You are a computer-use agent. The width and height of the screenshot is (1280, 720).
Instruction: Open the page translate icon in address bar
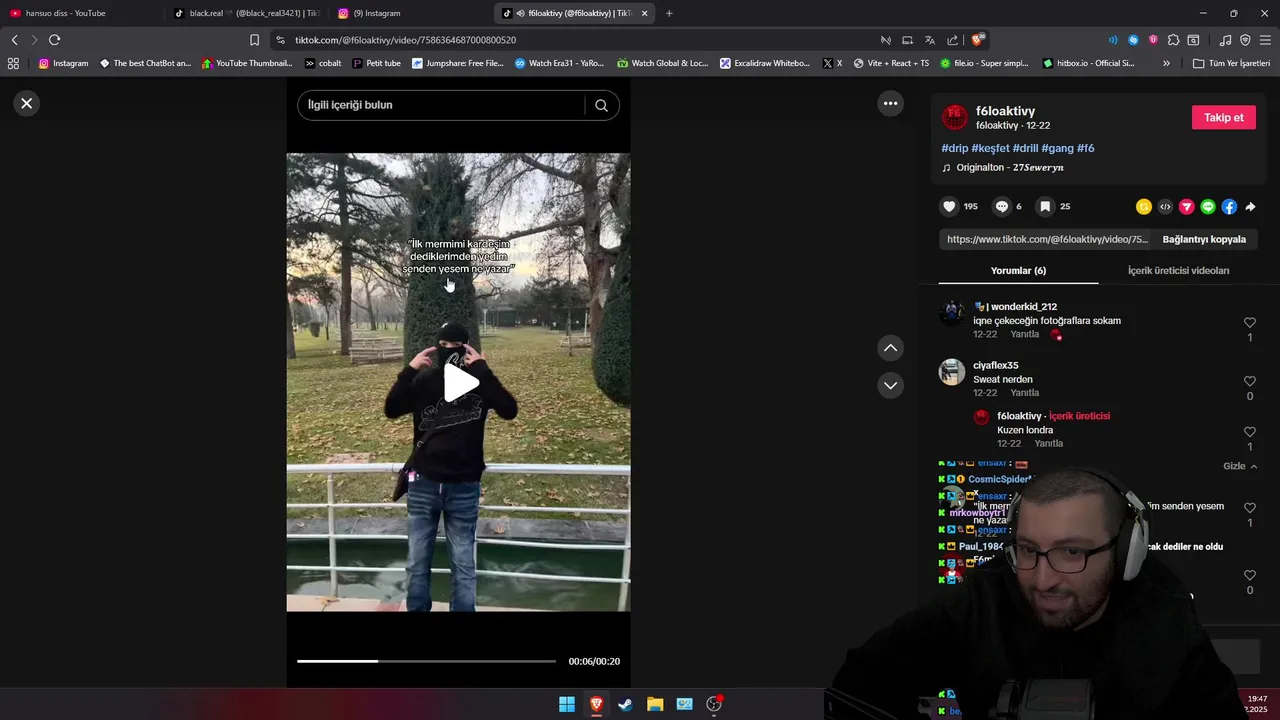(929, 40)
